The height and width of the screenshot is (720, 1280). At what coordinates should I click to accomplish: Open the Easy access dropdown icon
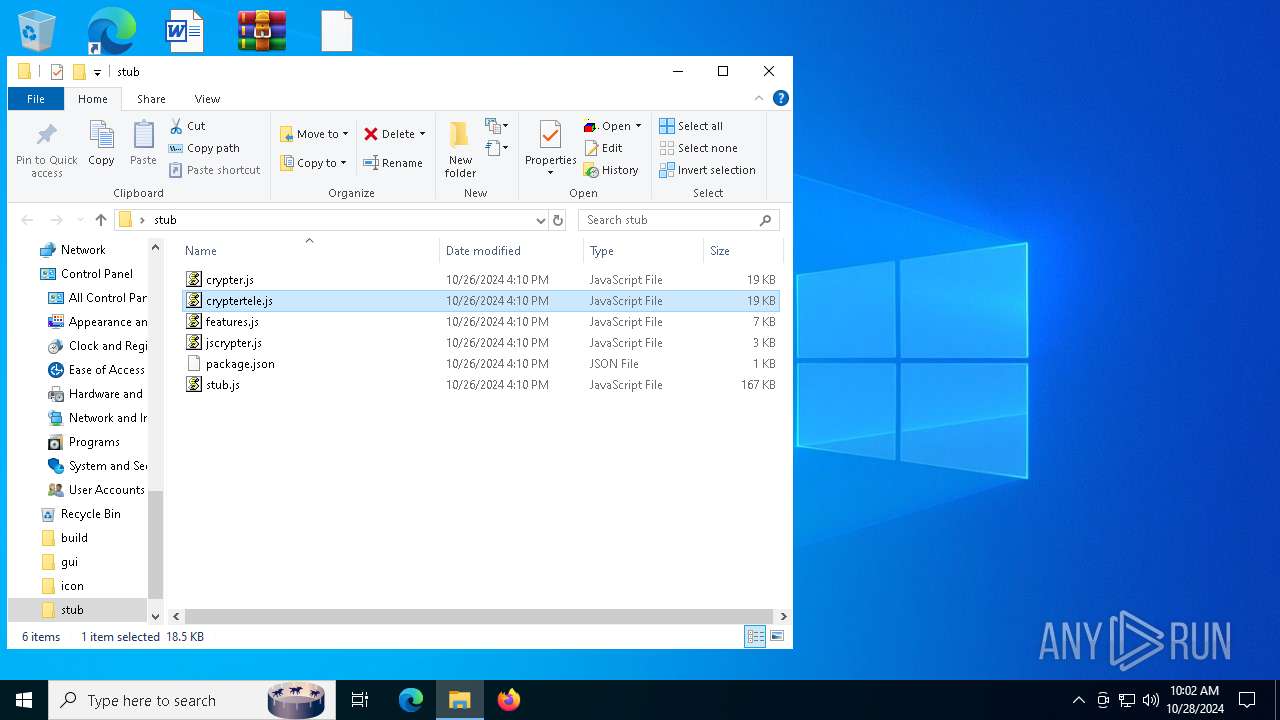coord(497,148)
